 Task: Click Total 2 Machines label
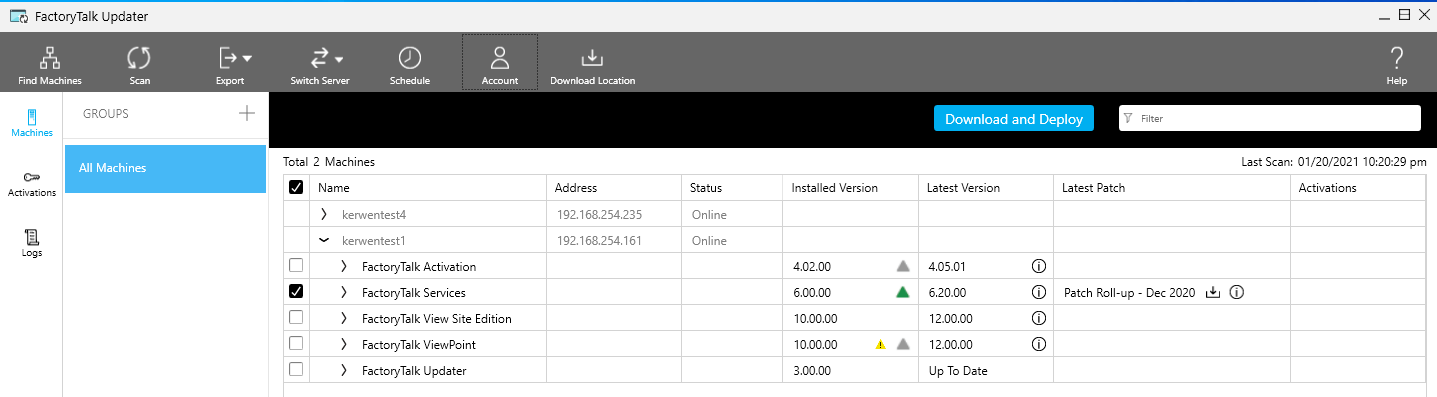(329, 161)
